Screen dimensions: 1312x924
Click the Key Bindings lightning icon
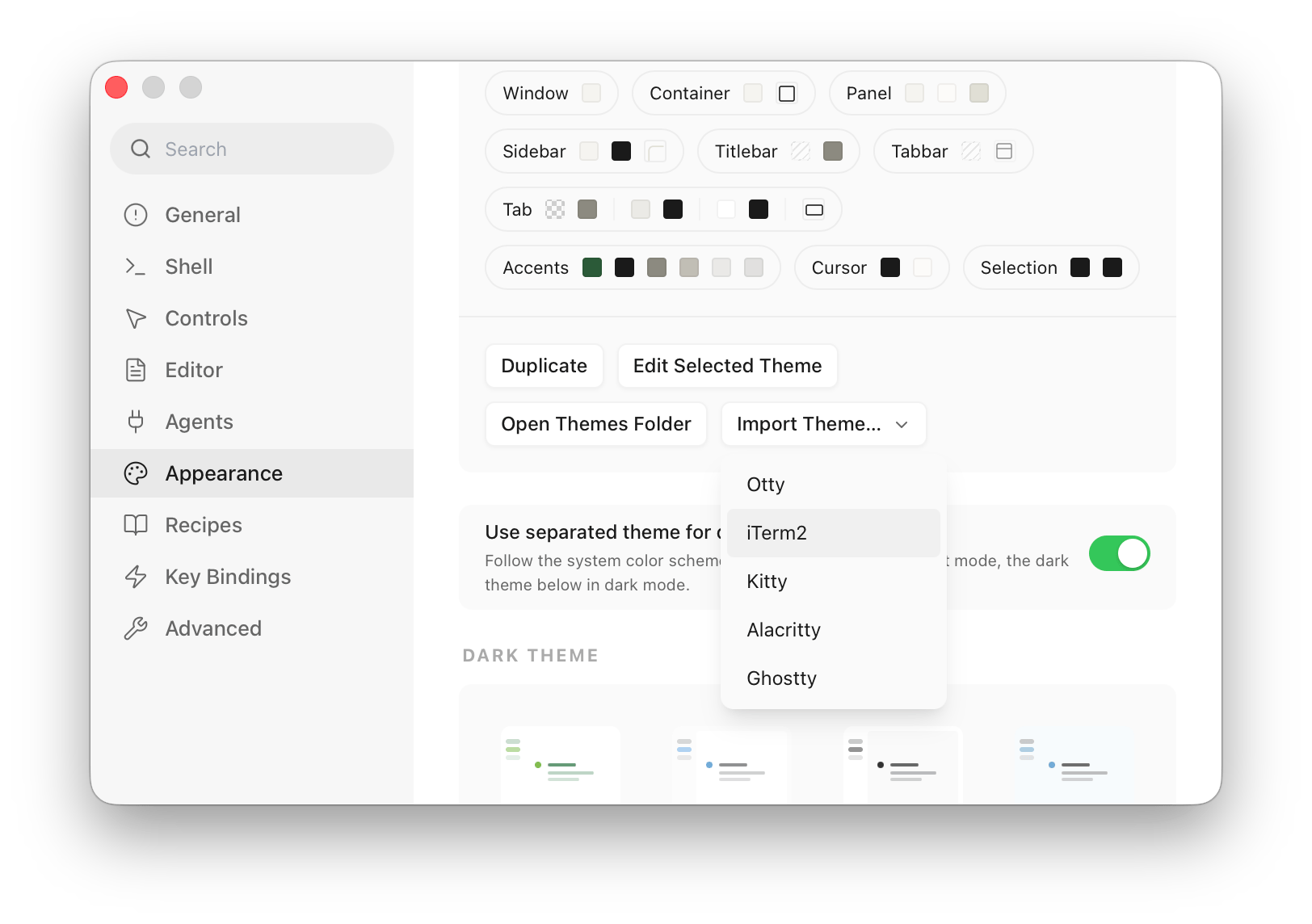(136, 577)
